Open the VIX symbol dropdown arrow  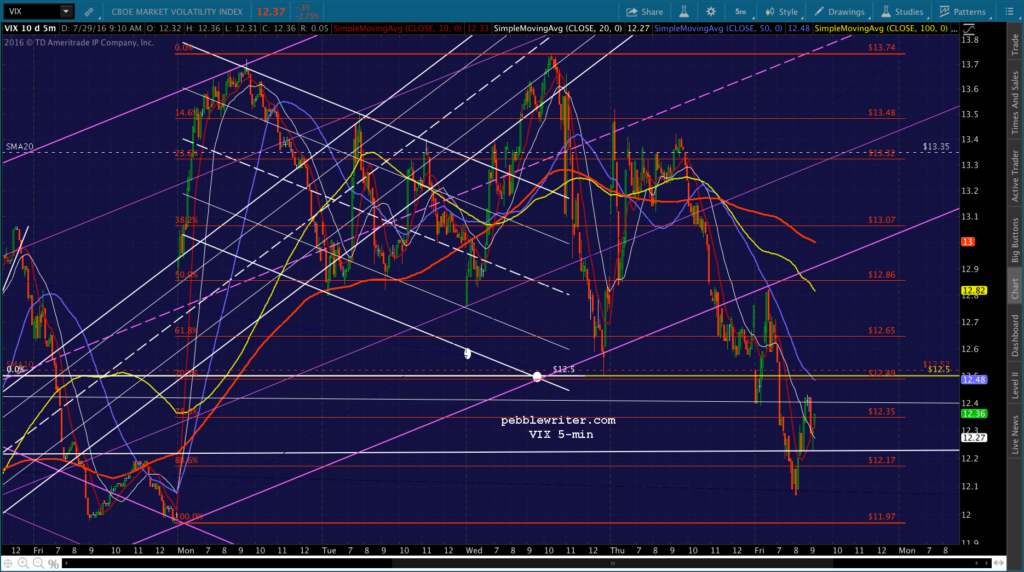pos(66,12)
